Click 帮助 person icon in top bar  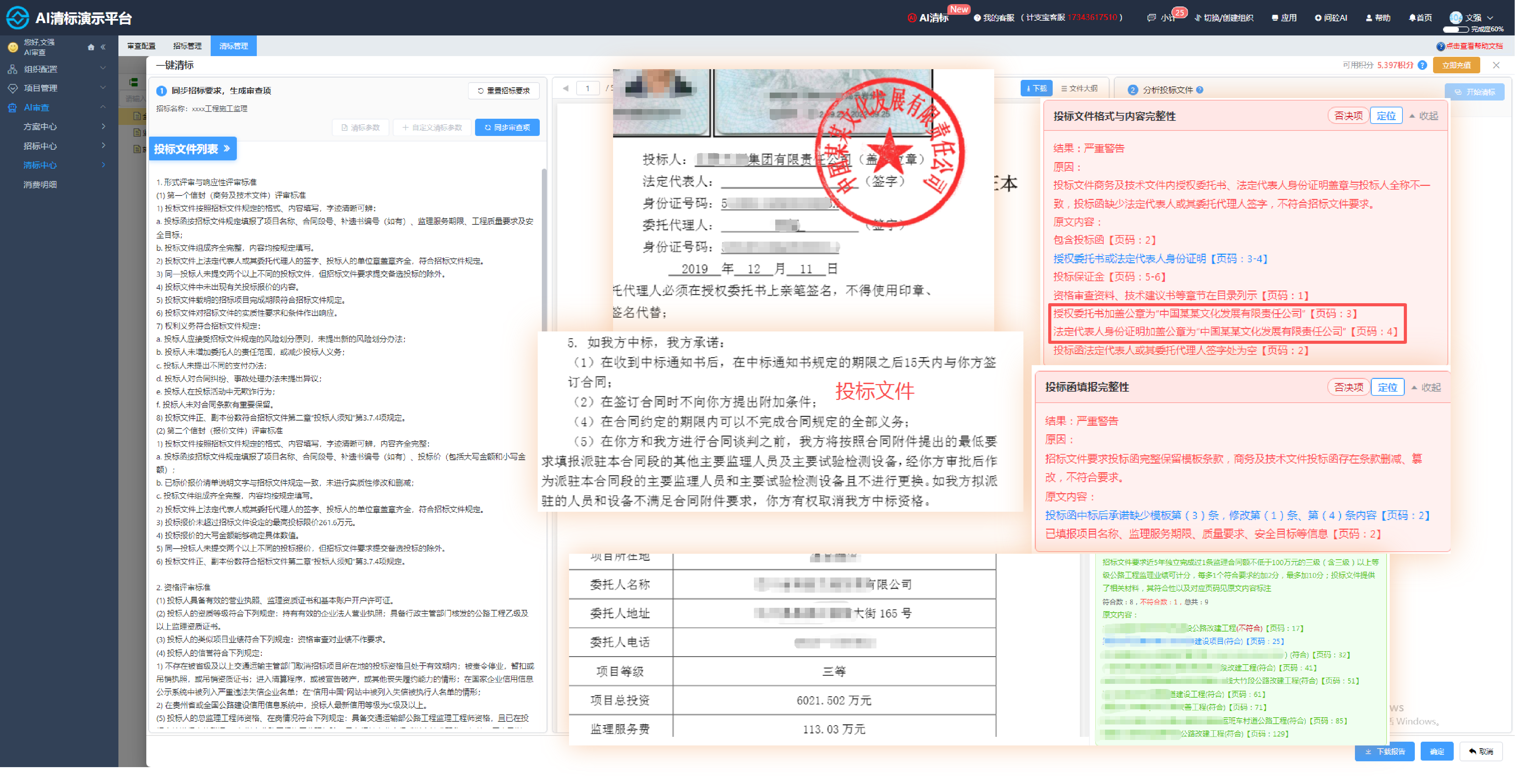coord(1369,18)
